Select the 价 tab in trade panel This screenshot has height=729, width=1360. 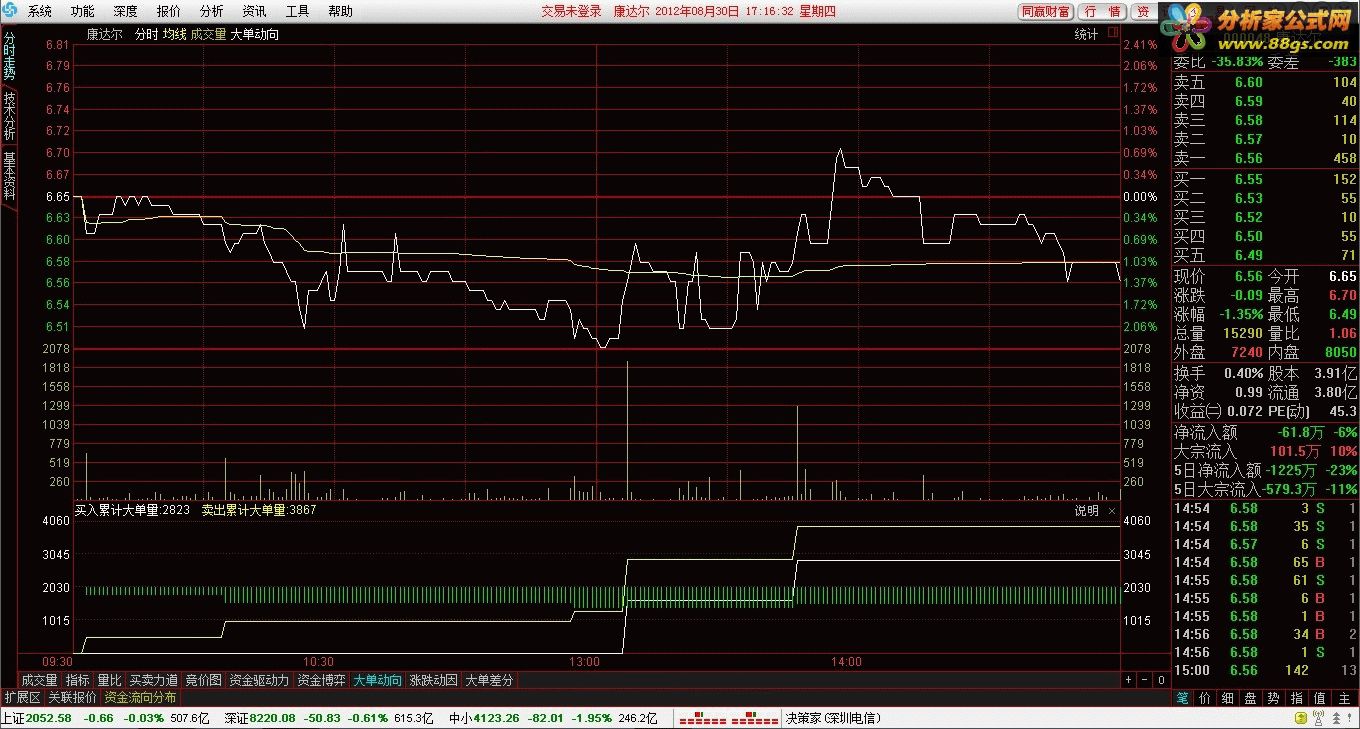point(1205,697)
